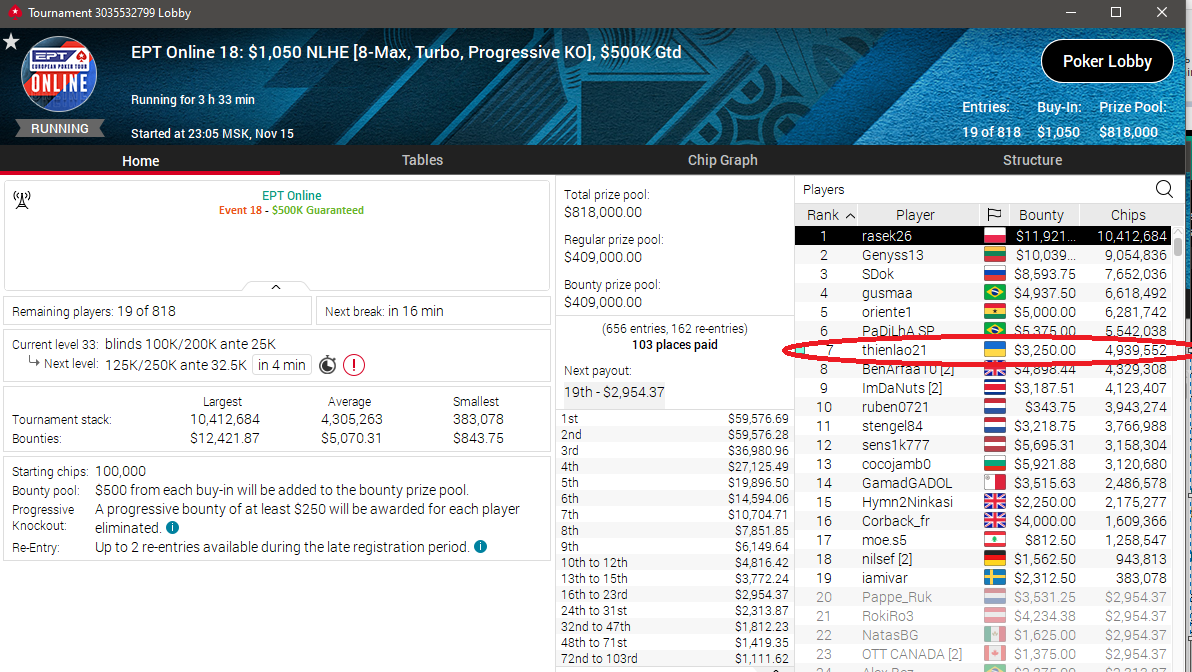Select eliminated player NatasBG
The height and width of the screenshot is (672, 1192).
tap(983, 635)
